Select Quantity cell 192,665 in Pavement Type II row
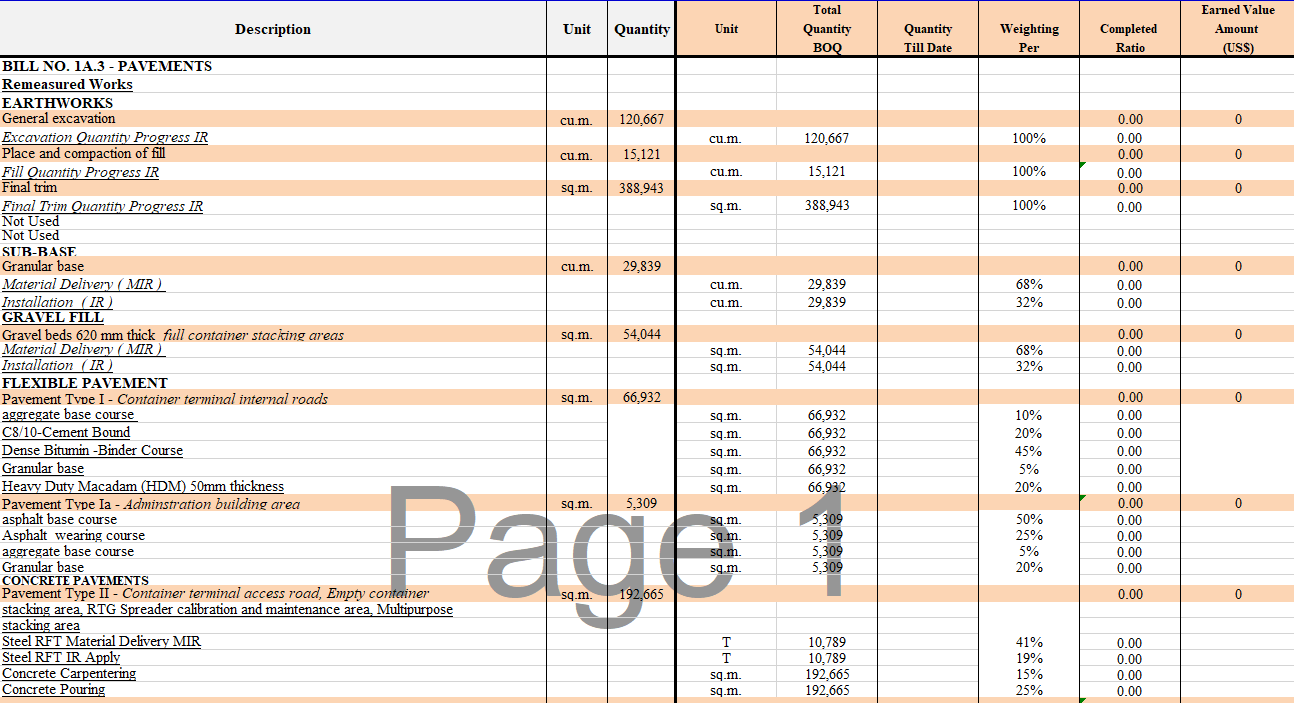Viewport: 1294px width, 703px height. 641,594
